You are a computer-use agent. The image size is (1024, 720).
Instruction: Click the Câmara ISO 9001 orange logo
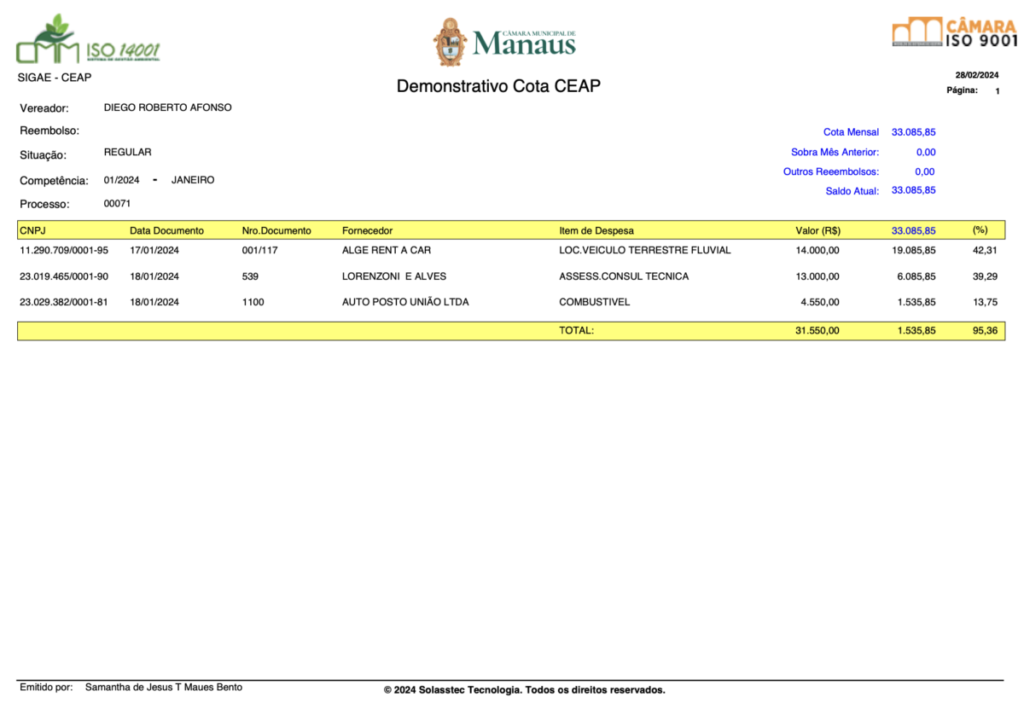point(953,32)
